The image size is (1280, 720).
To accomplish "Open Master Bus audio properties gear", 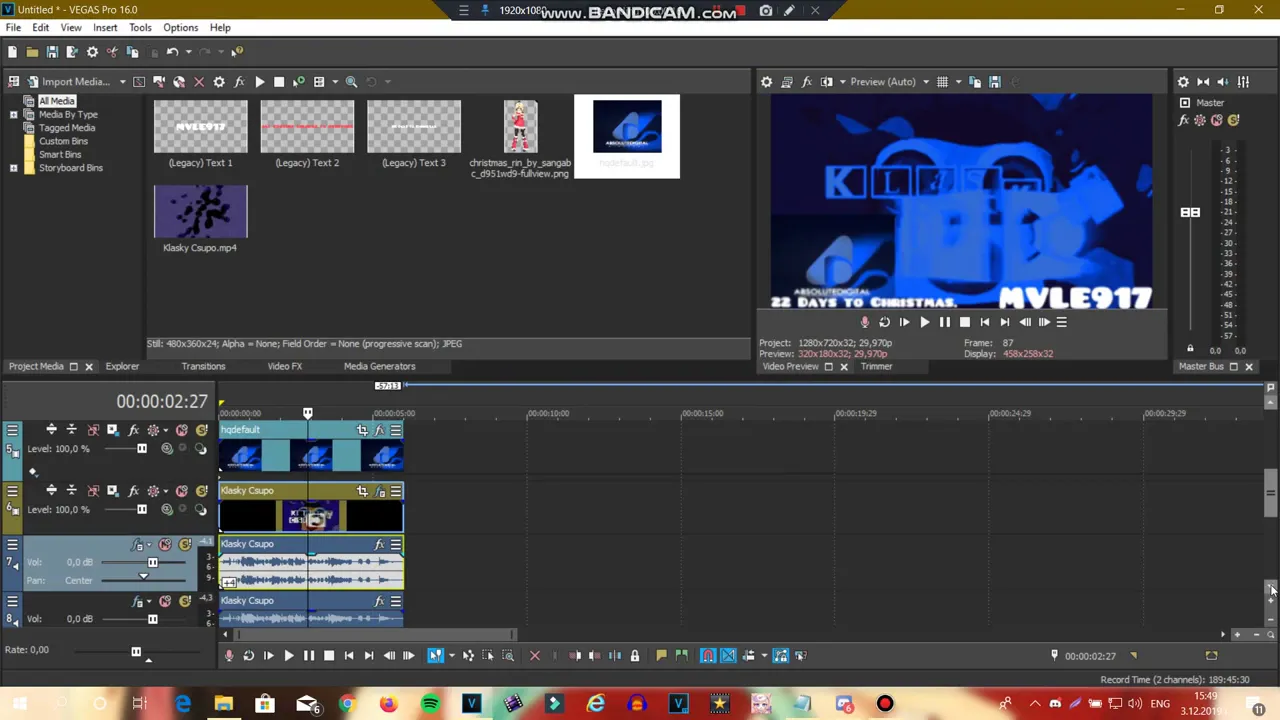I will [1183, 82].
